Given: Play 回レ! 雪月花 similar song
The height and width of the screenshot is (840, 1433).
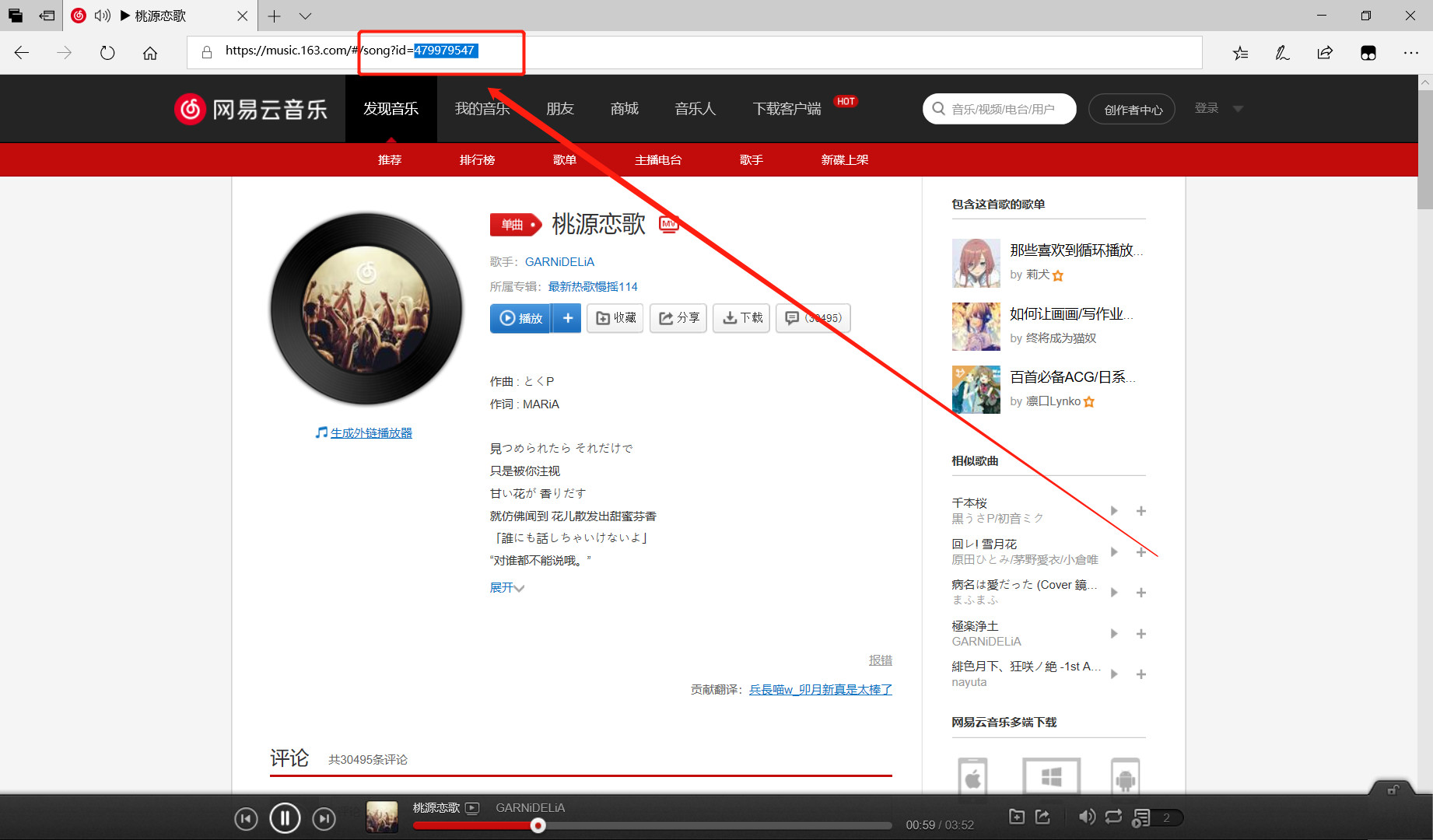Looking at the screenshot, I should (1114, 551).
